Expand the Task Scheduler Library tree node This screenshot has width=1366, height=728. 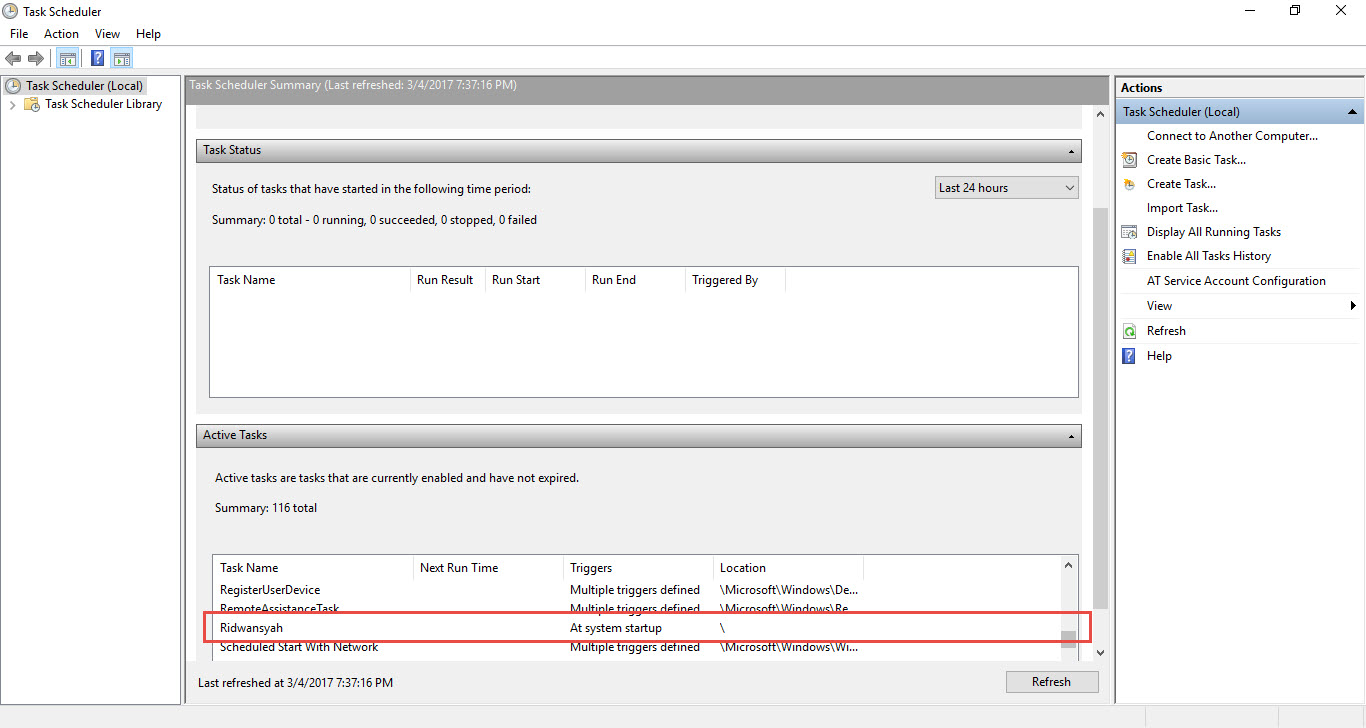tap(12, 104)
